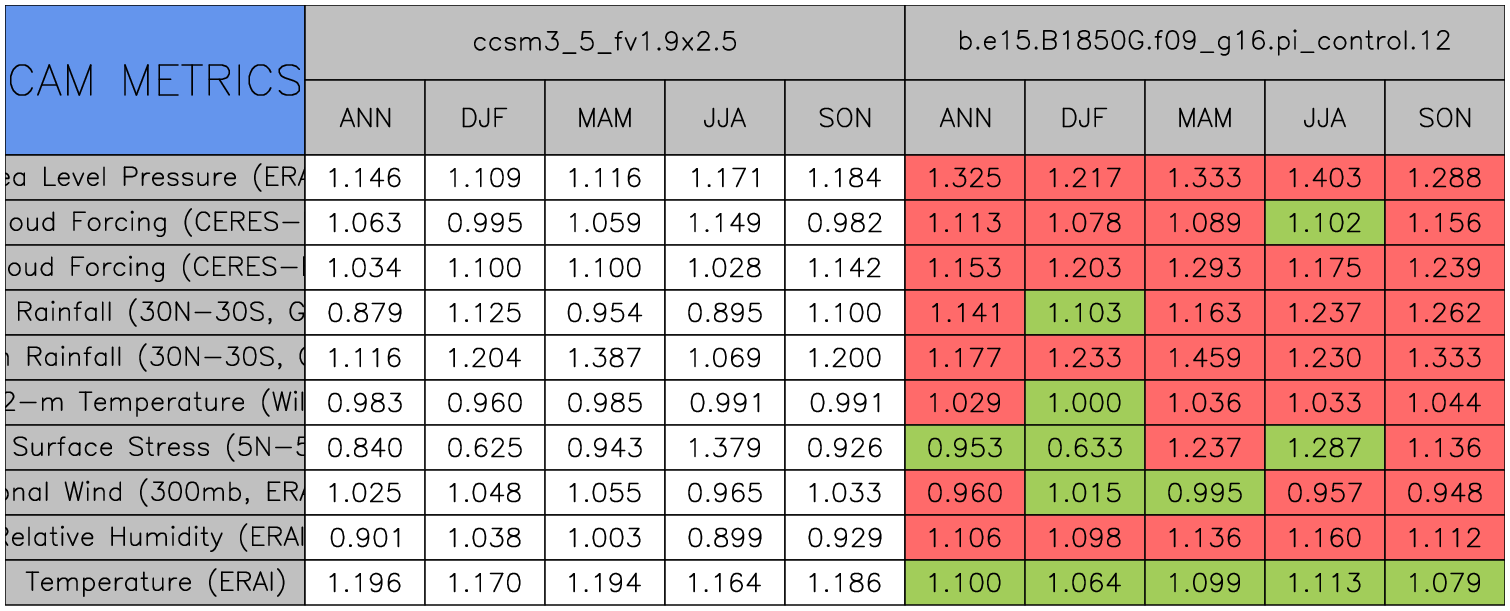Click the 2-m Temperature row label
This screenshot has width=1510, height=611.
pyautogui.click(x=155, y=402)
